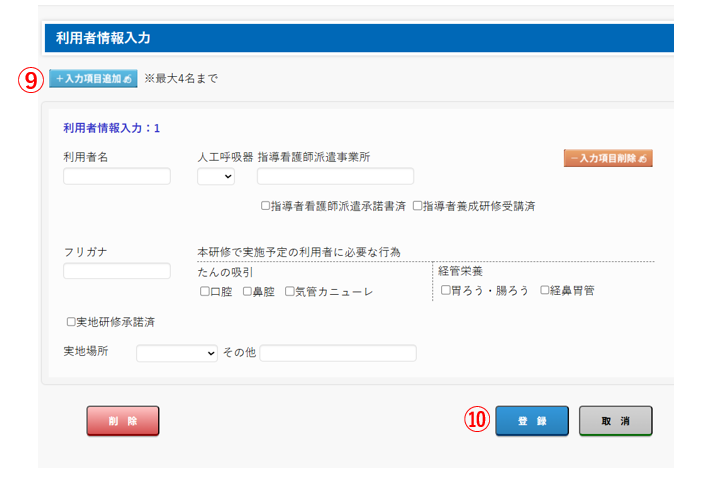Click the blue 登録 button
This screenshot has width=707, height=484.
(531, 421)
